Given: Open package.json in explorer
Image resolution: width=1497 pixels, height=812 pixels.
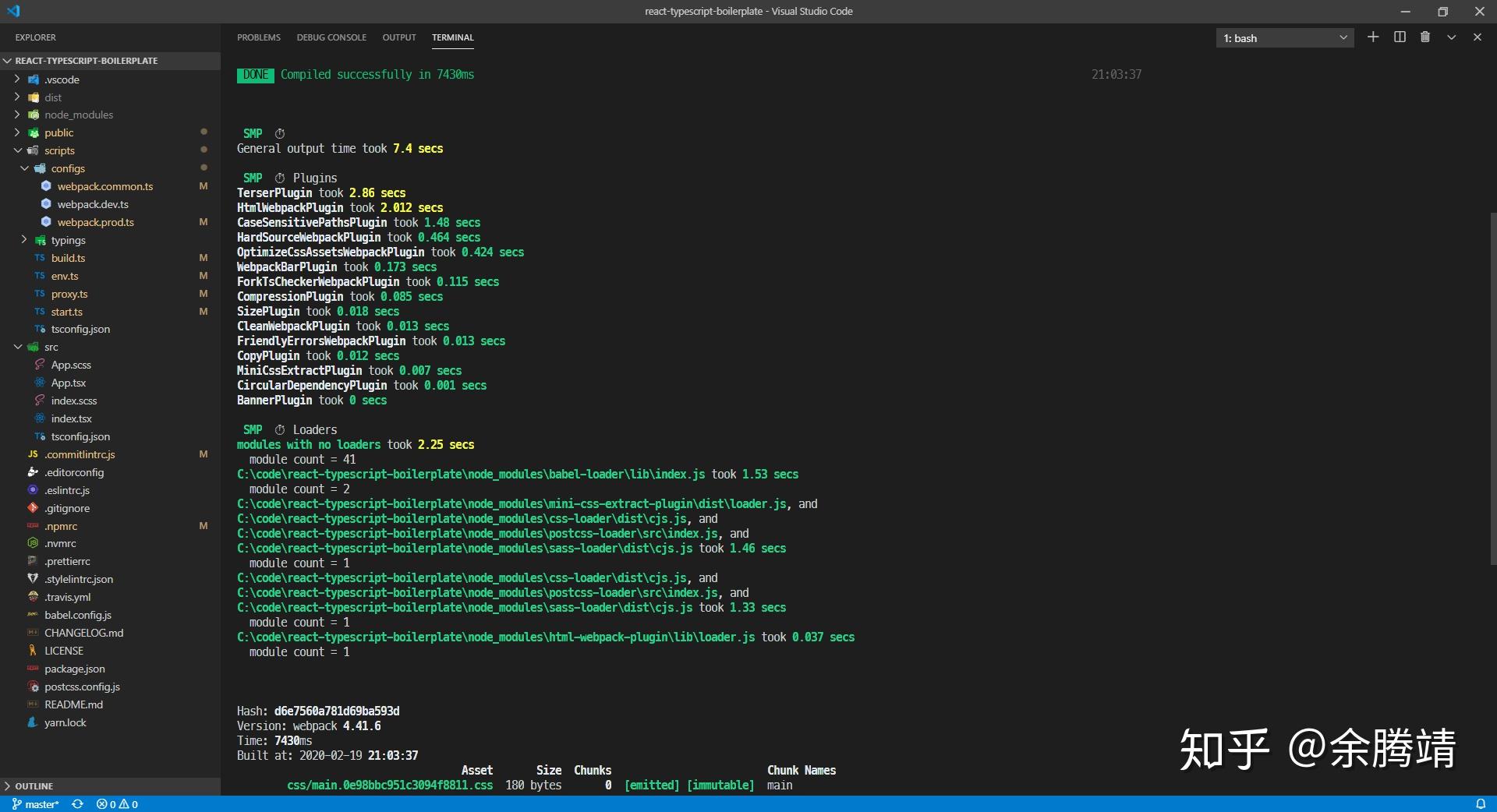Looking at the screenshot, I should [74, 669].
